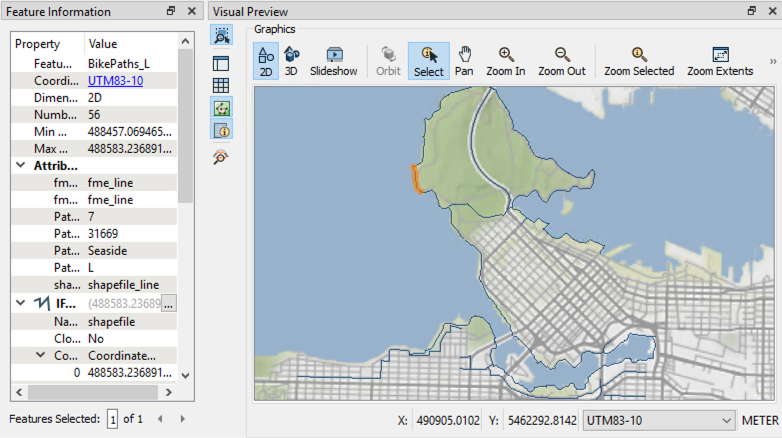
Task: Select the Dimension 2D row
Action: 94,98
